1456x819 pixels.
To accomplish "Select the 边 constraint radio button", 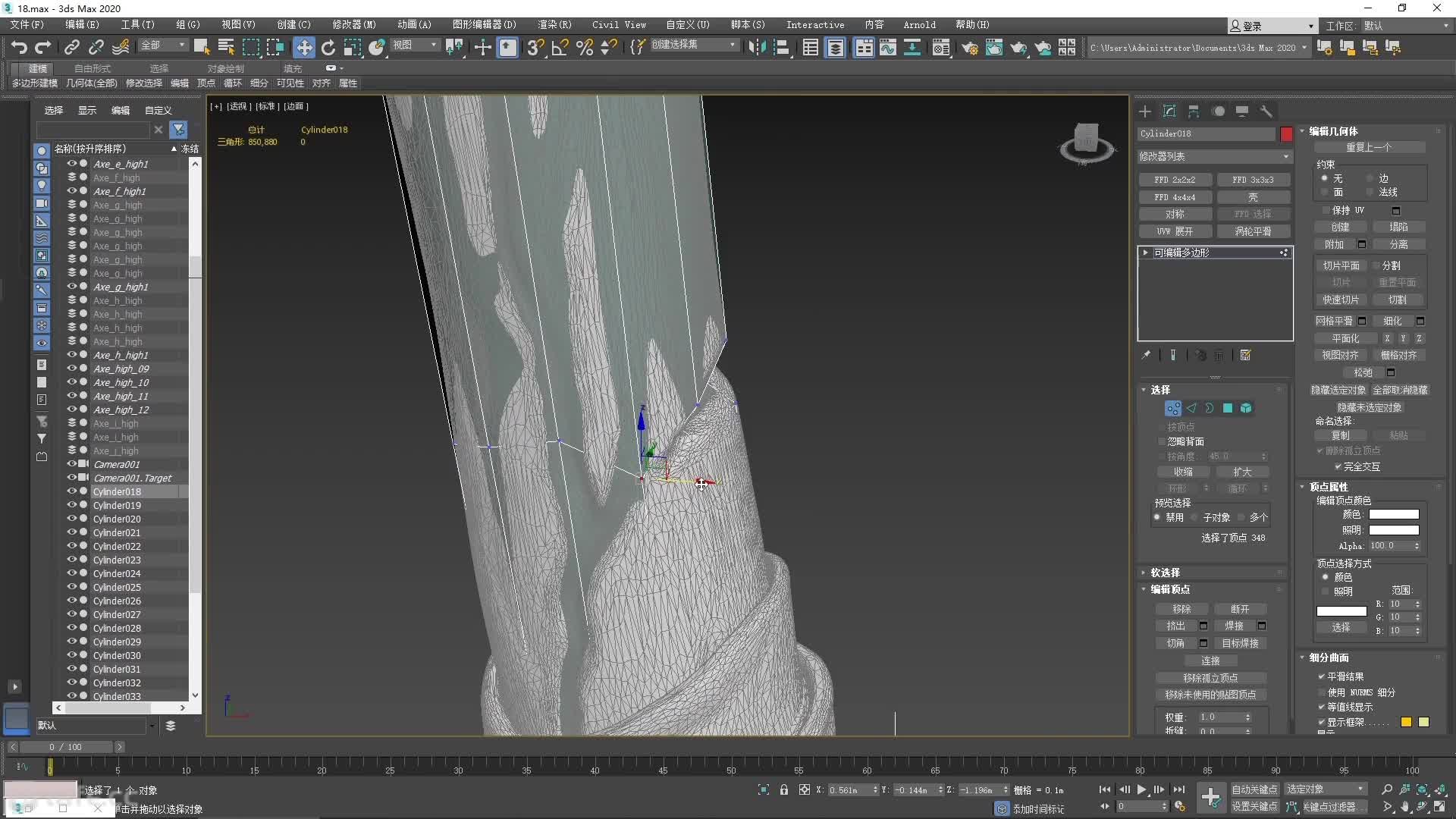I will point(1370,179).
